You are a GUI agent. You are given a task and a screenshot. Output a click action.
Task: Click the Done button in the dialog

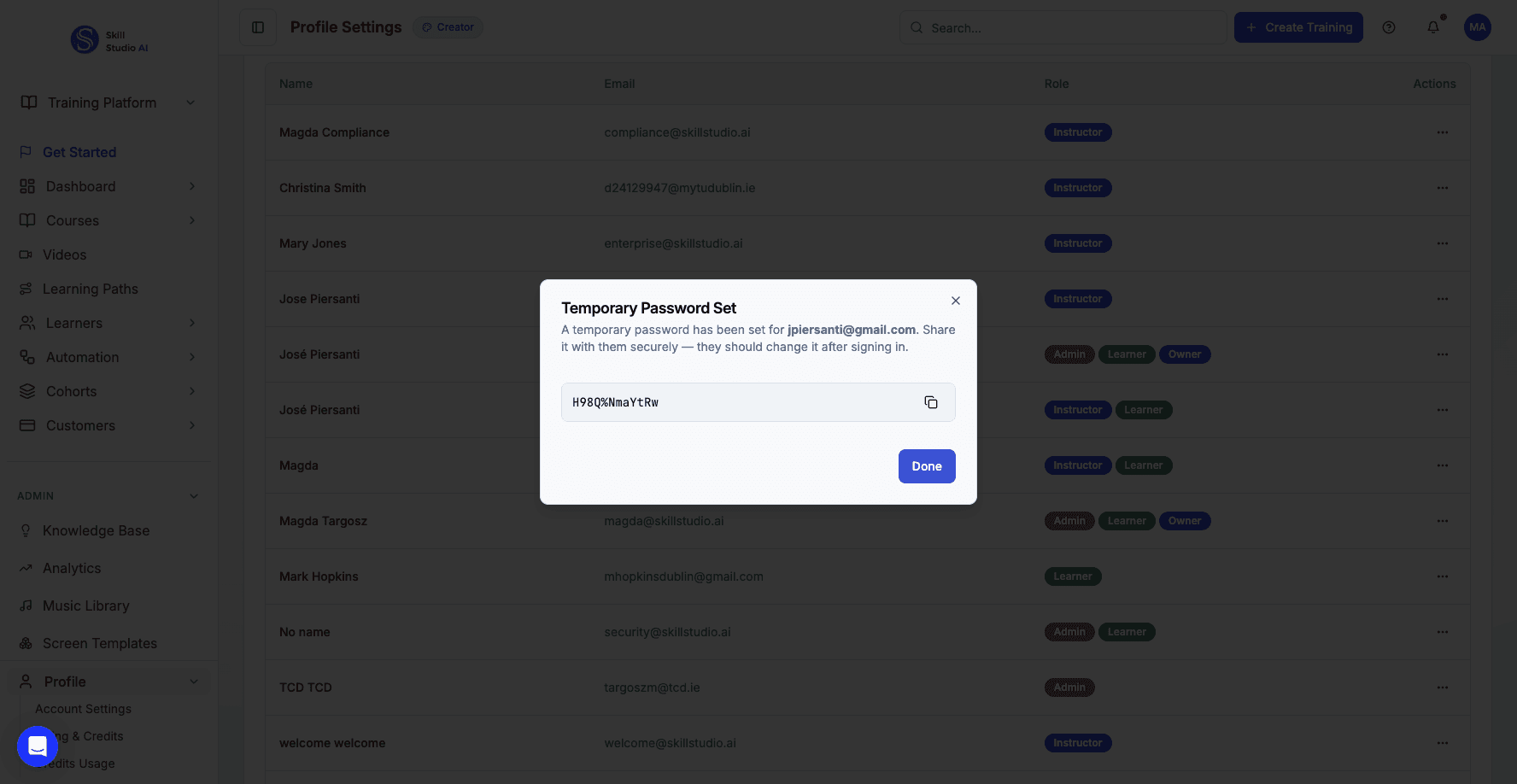[927, 466]
